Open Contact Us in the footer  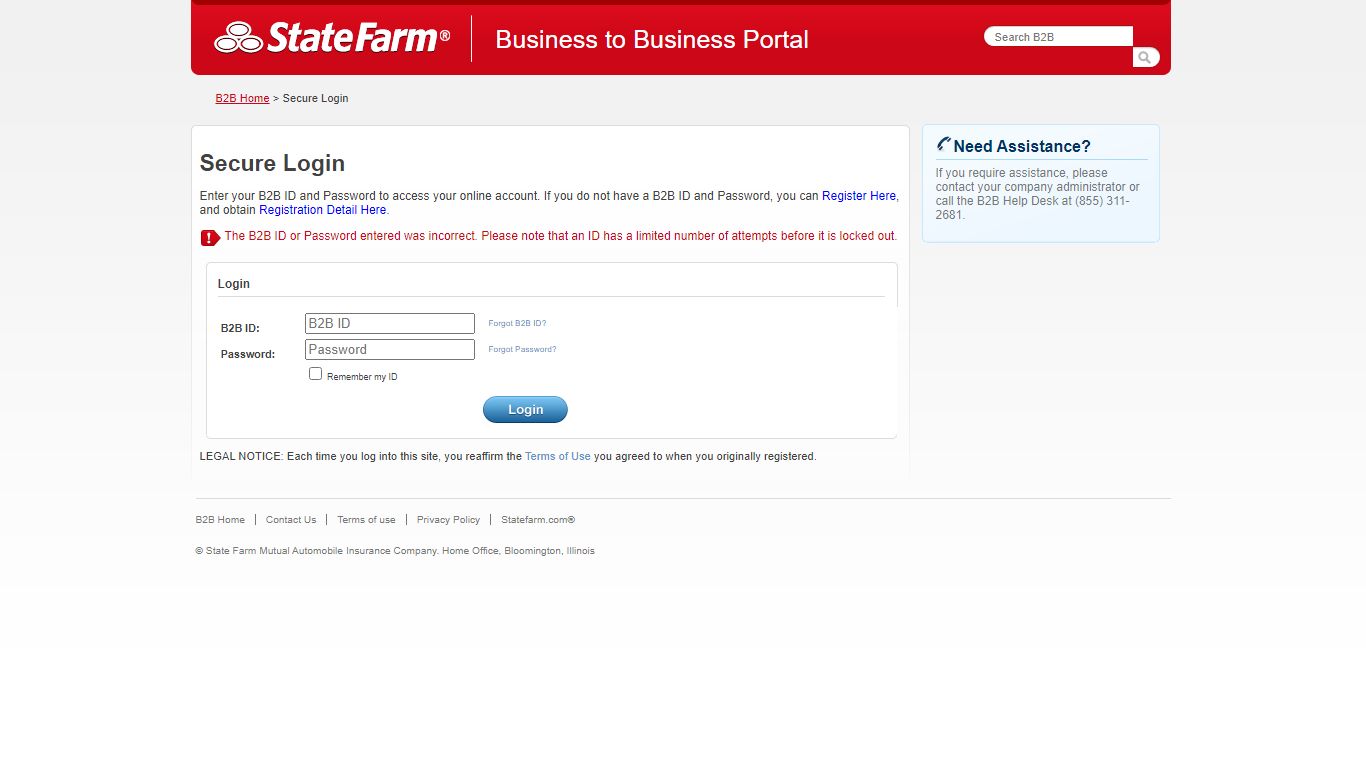[291, 520]
